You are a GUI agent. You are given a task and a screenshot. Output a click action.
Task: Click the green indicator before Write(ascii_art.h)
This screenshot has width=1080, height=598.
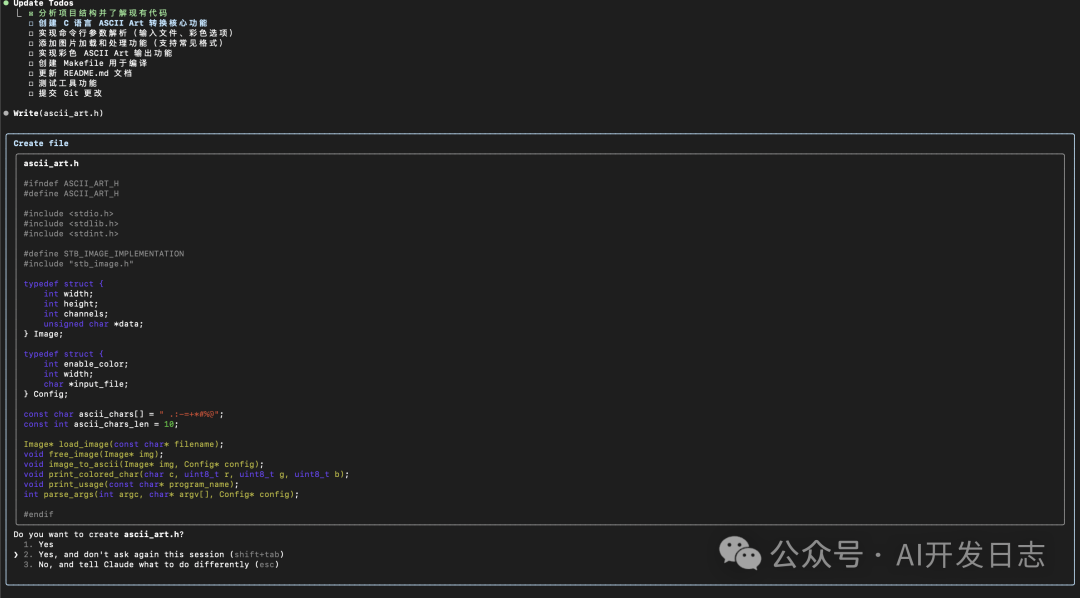pyautogui.click(x=7, y=113)
